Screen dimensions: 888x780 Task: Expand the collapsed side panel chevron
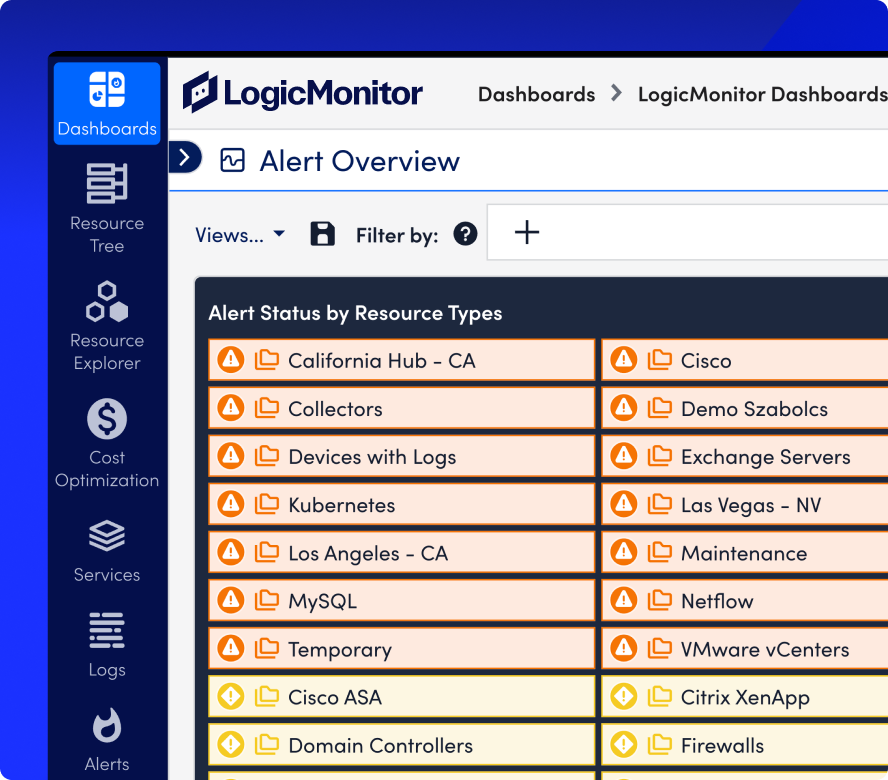point(185,157)
